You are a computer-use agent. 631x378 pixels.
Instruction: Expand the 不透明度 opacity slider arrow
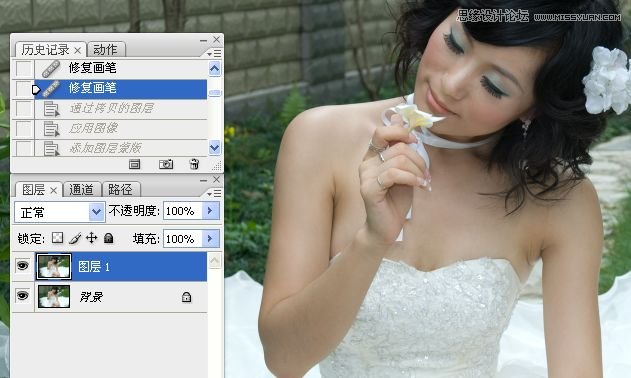tap(210, 211)
